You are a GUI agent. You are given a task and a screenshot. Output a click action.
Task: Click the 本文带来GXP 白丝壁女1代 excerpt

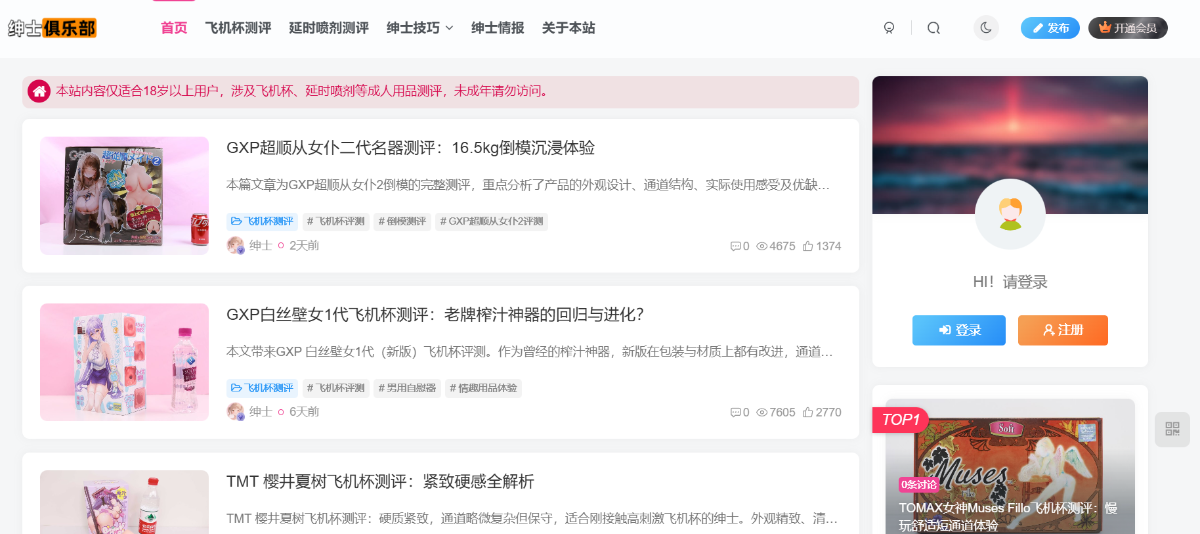click(x=529, y=352)
